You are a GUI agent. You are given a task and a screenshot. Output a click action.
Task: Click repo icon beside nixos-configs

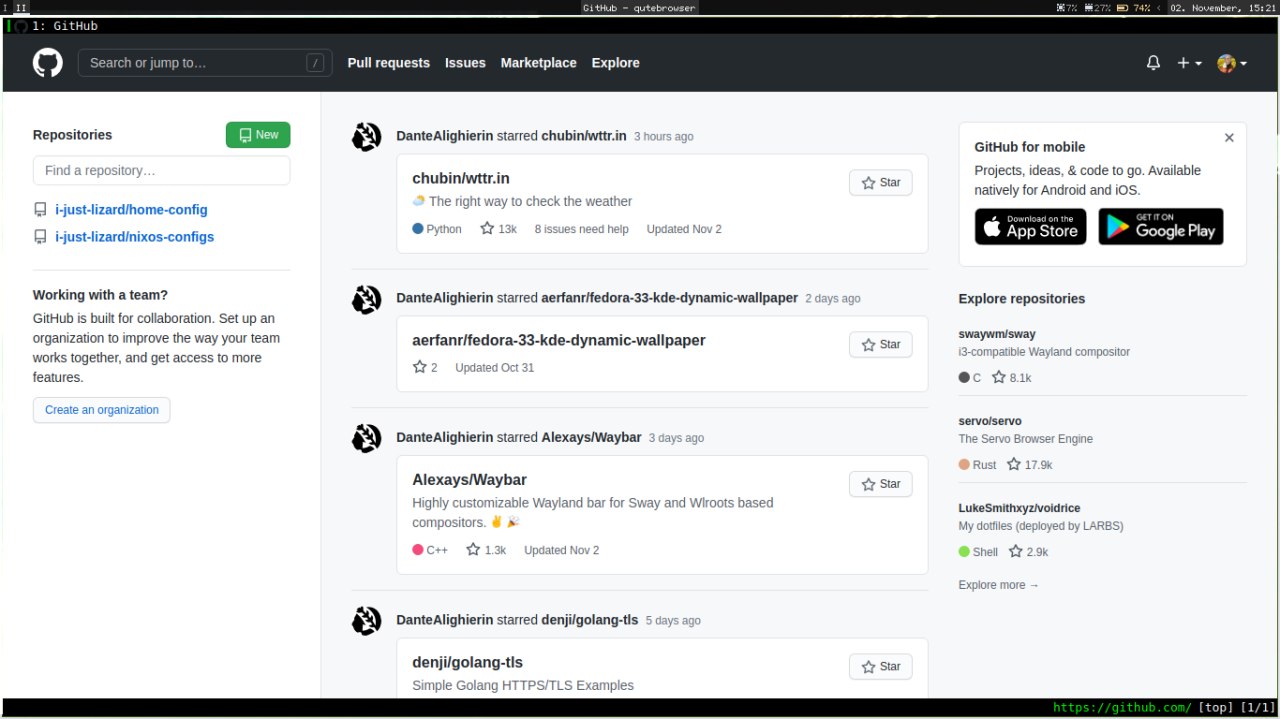tap(40, 237)
